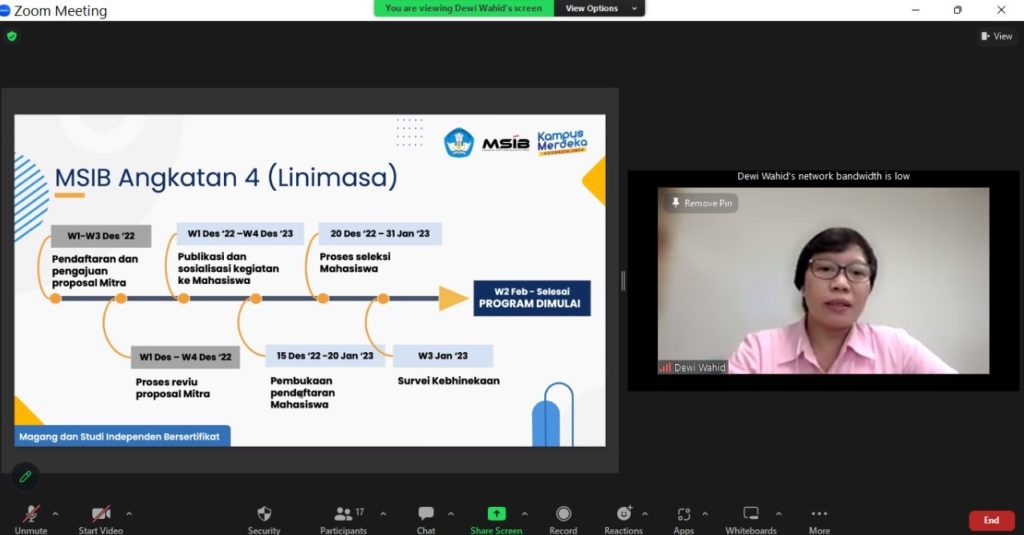Restore down the Zoom window
Screen dimensions: 1024x535
click(957, 10)
